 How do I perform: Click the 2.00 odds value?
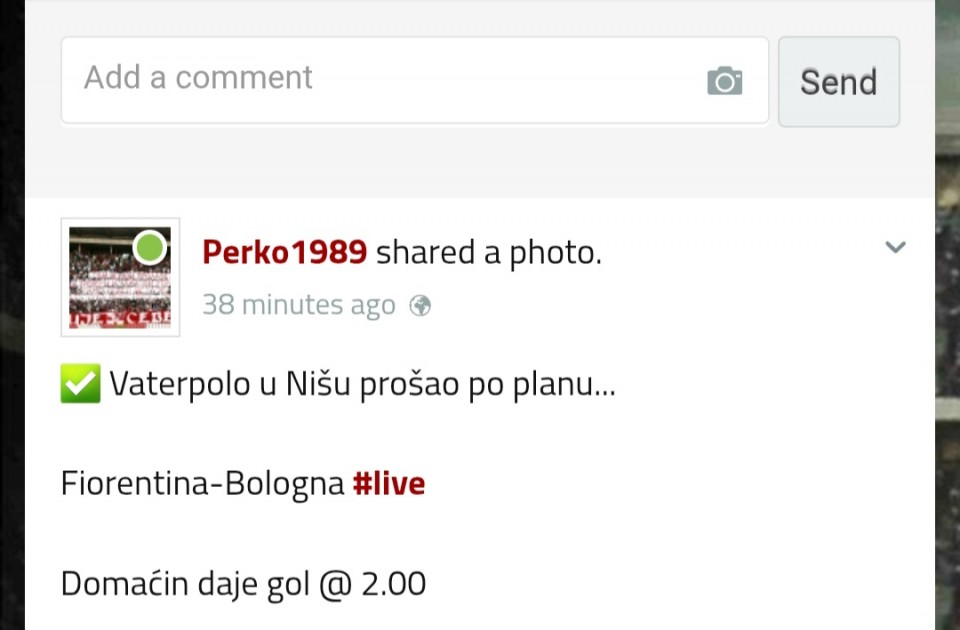click(x=393, y=583)
